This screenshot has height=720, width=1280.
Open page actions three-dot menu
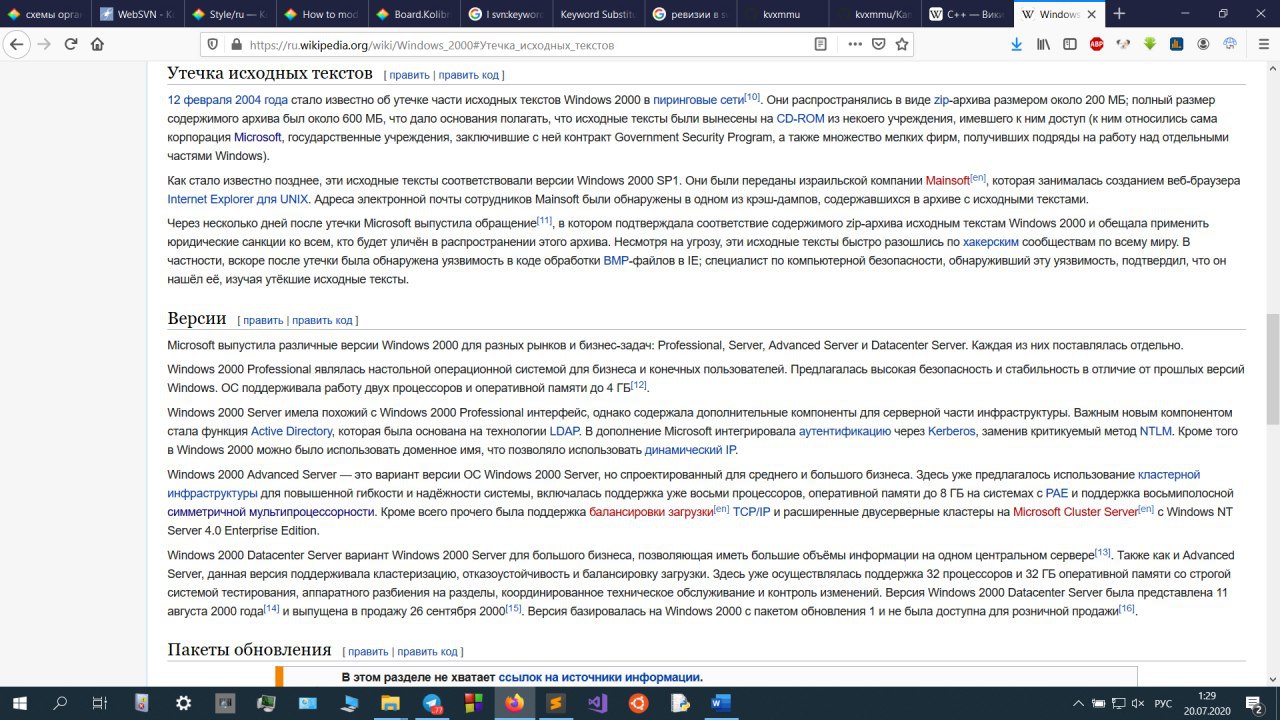tap(855, 44)
